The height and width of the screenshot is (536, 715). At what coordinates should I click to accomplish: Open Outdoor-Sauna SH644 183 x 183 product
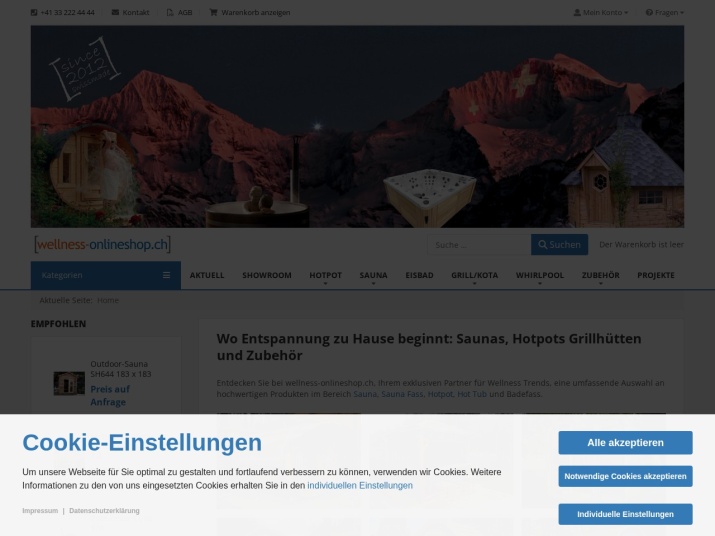coord(121,369)
